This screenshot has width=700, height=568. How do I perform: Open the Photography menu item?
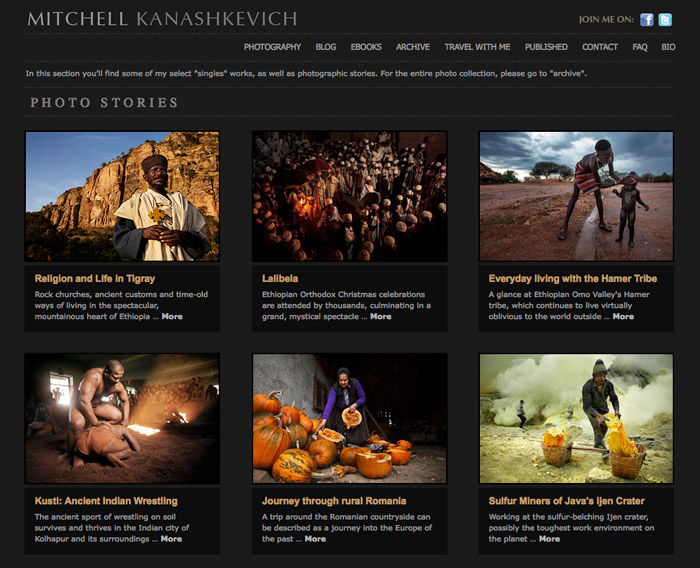coord(272,47)
